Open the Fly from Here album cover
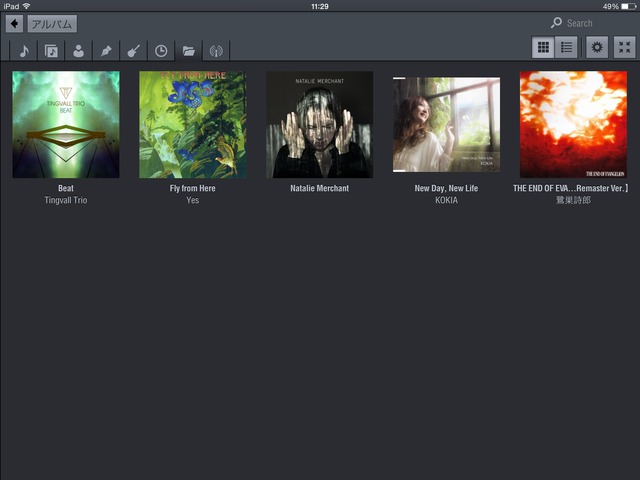The width and height of the screenshot is (640, 480). tap(193, 124)
